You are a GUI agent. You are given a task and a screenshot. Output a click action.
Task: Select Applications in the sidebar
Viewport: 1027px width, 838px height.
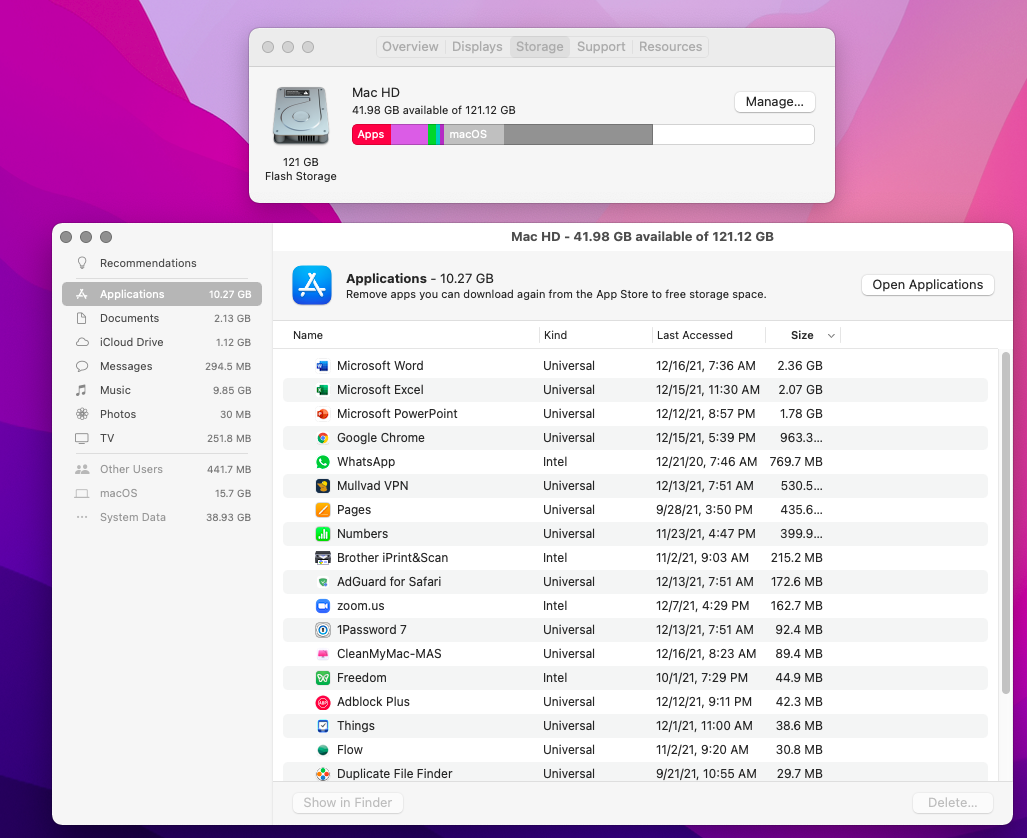click(162, 294)
